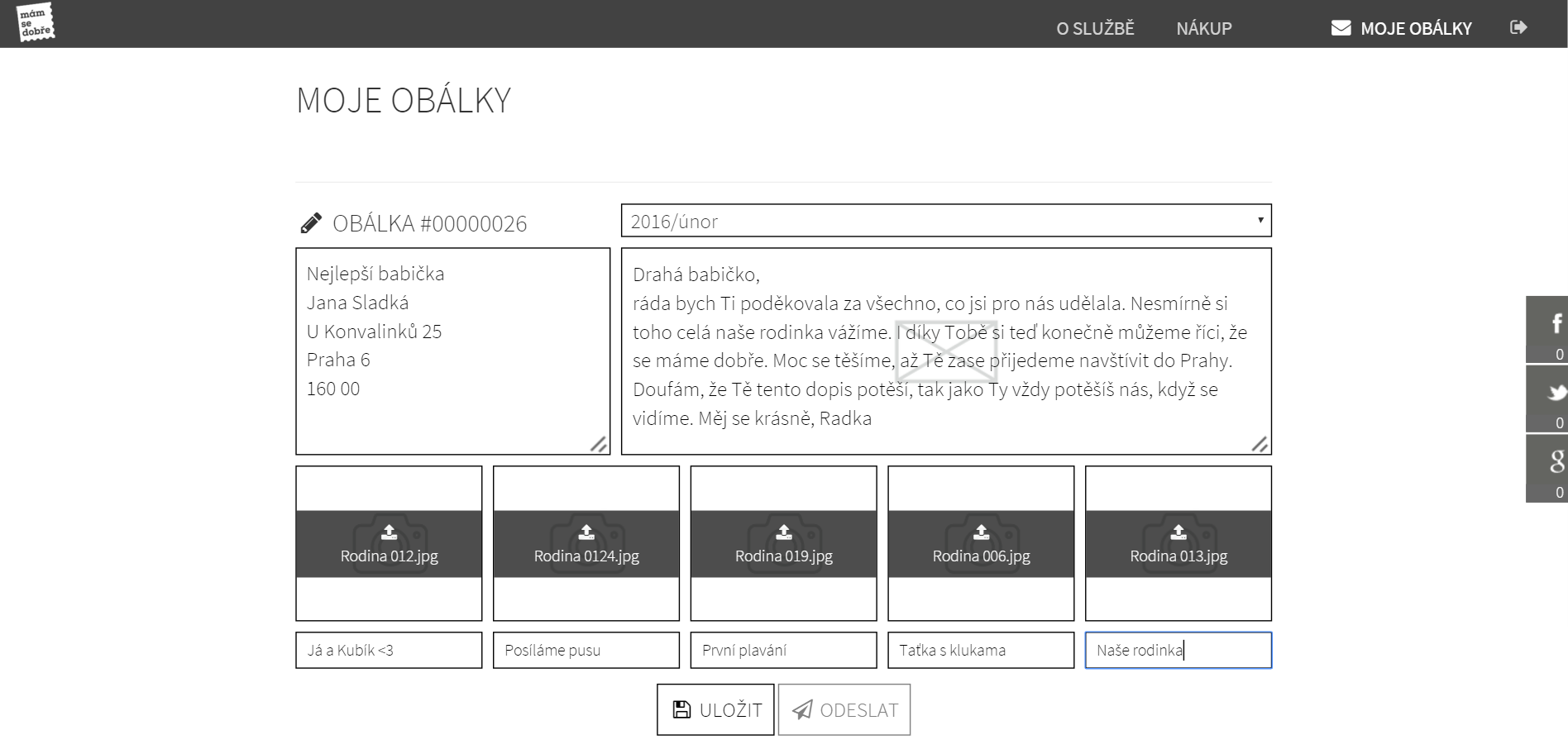Go to the NÁKUP menu item

tap(1204, 29)
